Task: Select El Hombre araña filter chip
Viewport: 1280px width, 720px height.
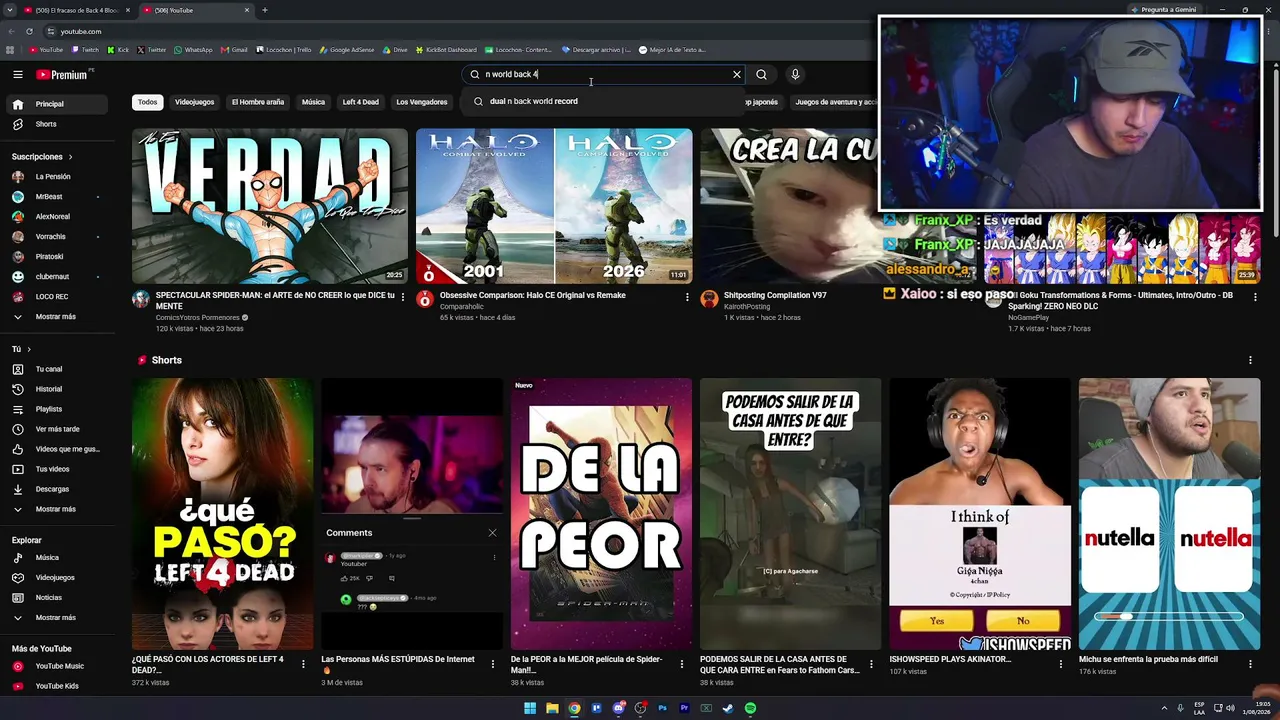Action: [x=258, y=102]
